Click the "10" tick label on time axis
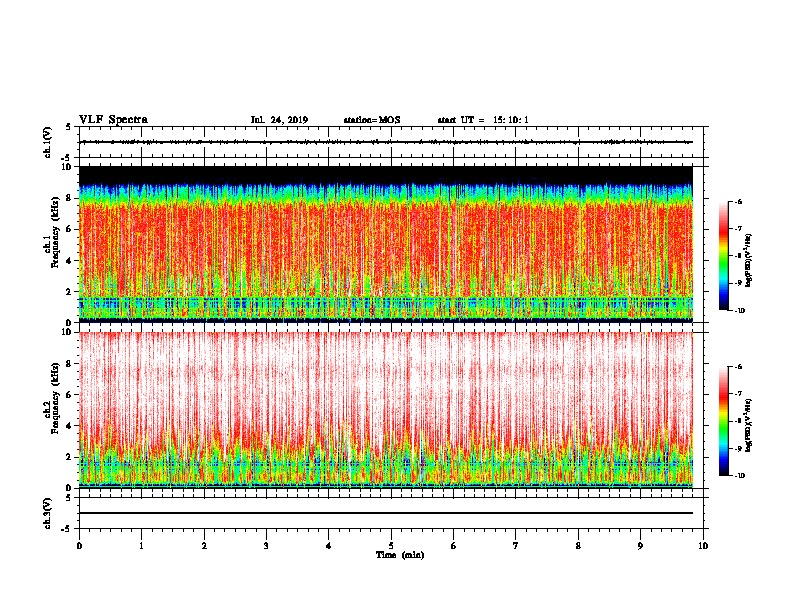This screenshot has height=612, width=792. click(703, 546)
